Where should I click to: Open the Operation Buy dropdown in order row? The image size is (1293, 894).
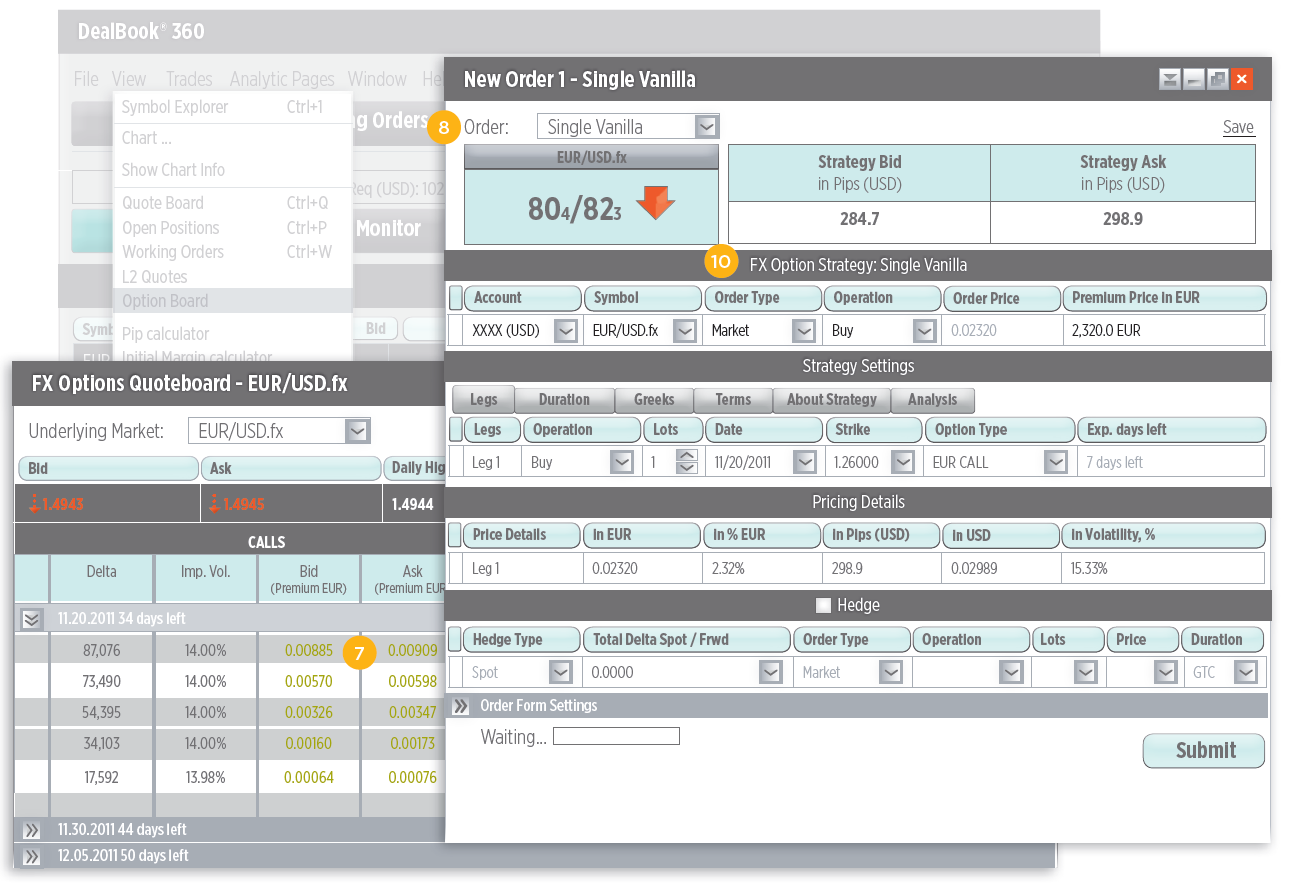click(924, 331)
